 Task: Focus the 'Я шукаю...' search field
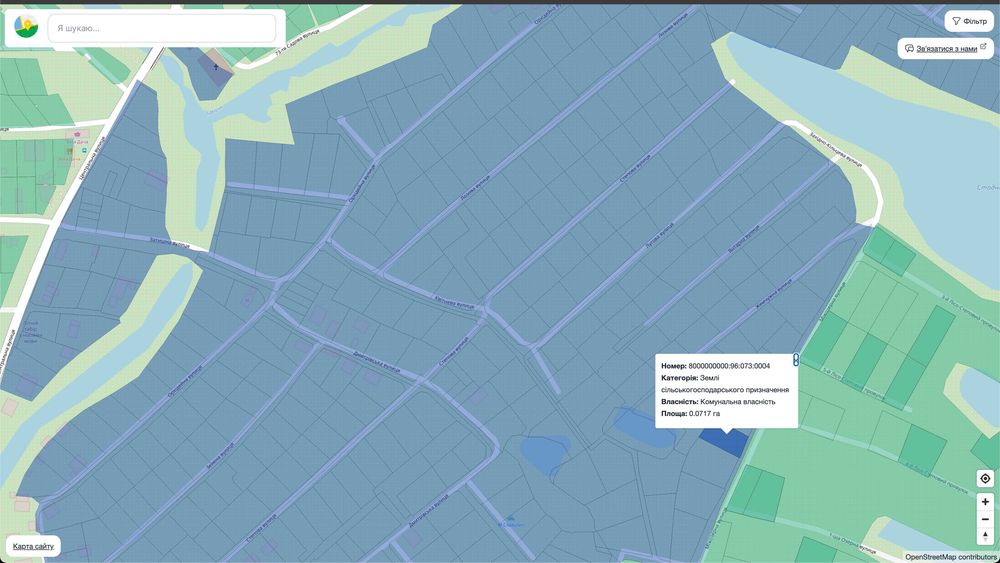pyautogui.click(x=162, y=28)
